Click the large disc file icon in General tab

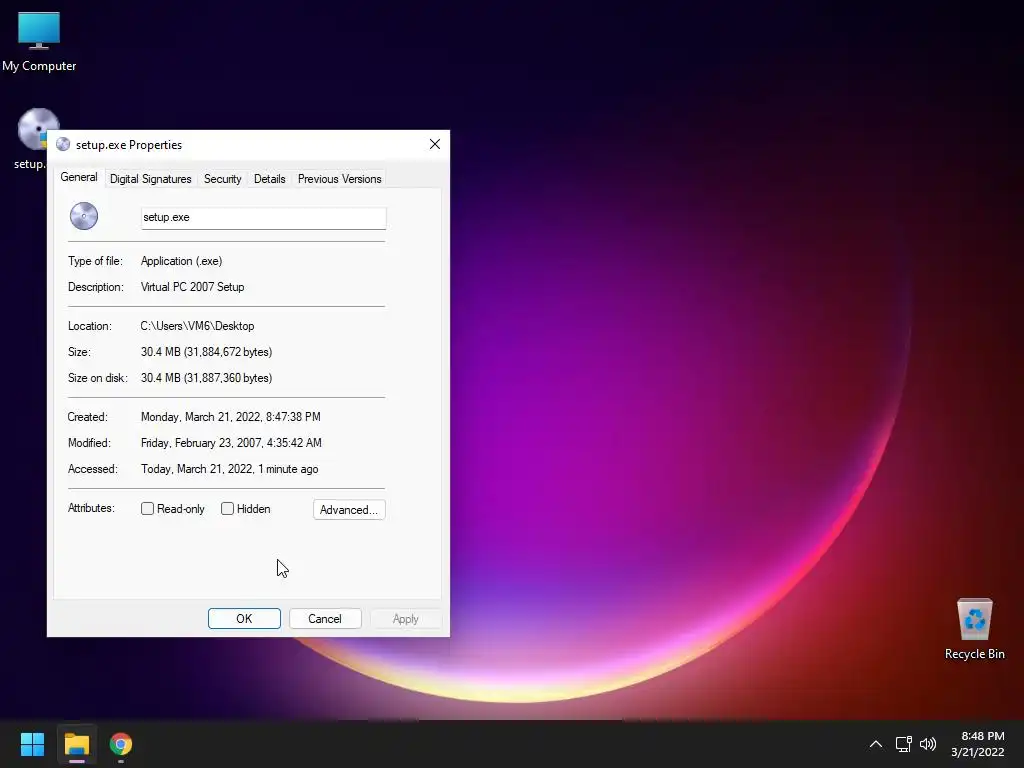pos(84,216)
